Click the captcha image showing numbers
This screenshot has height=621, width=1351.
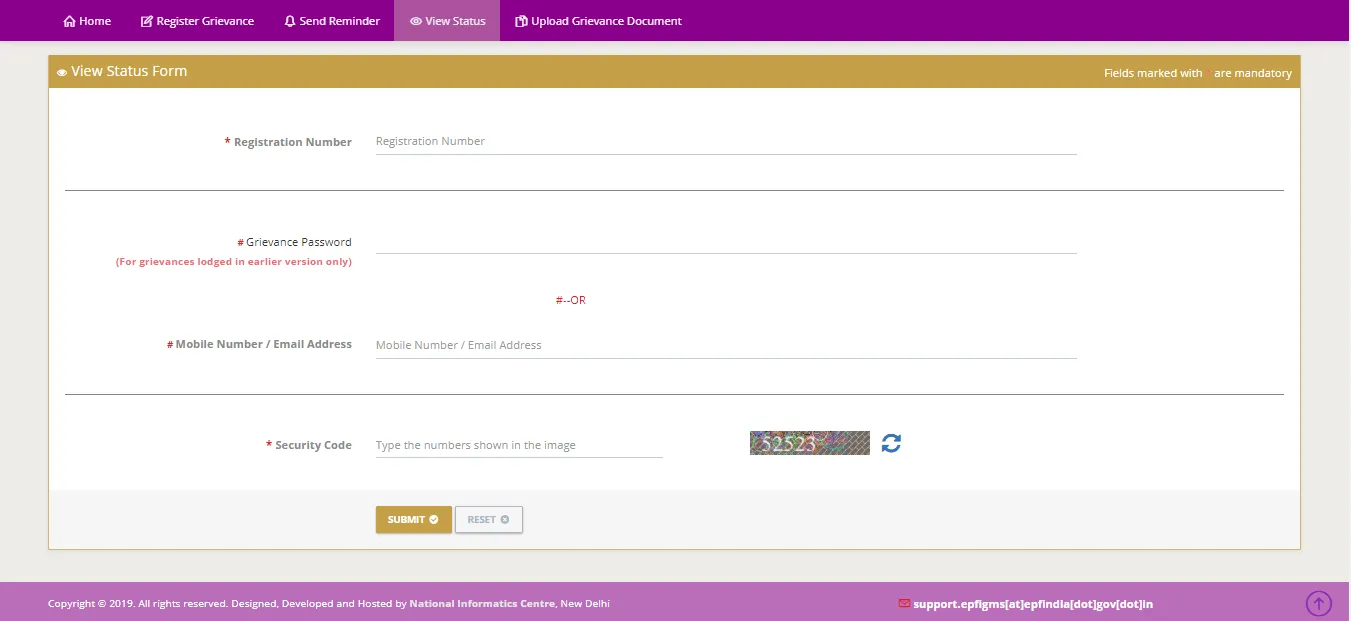809,443
